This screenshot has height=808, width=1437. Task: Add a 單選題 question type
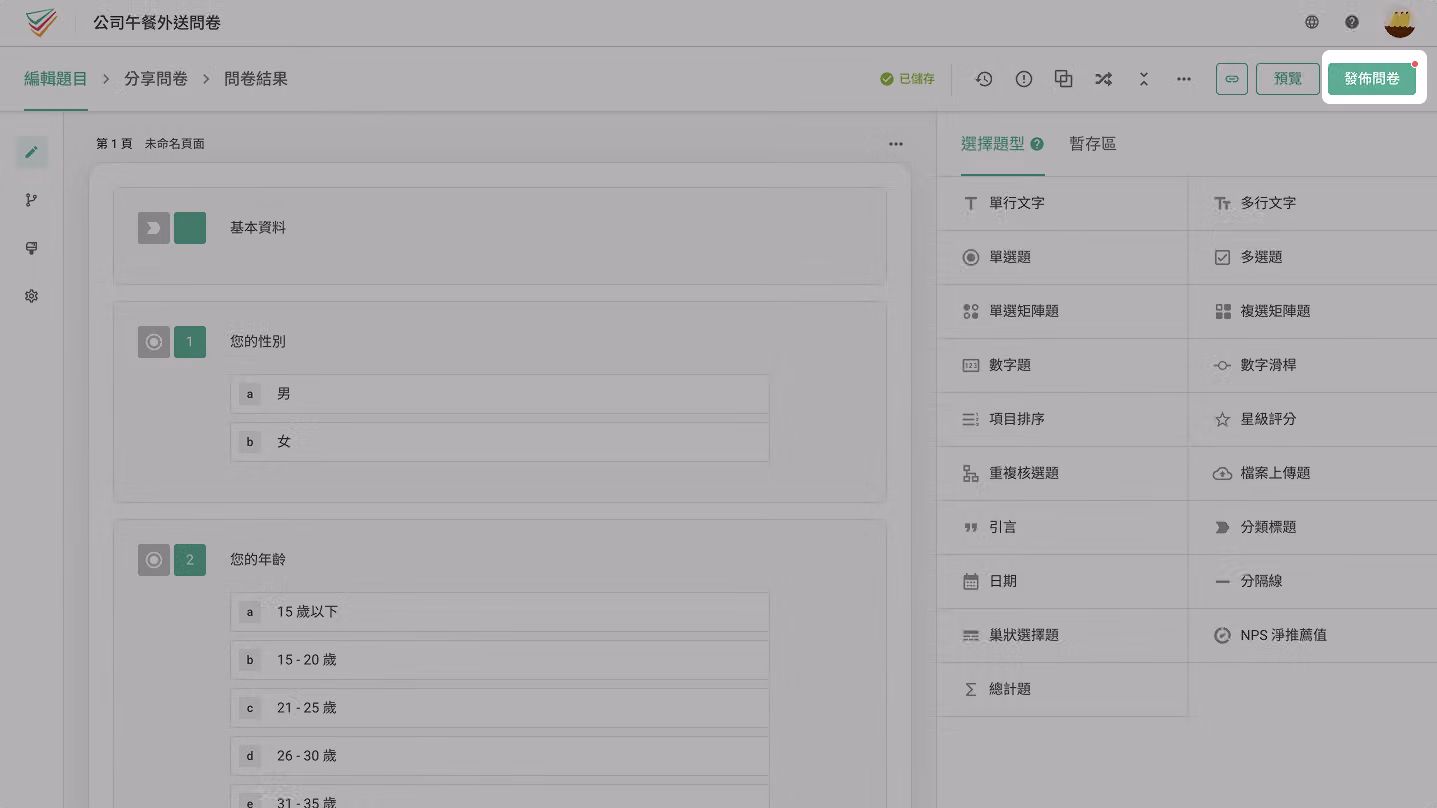(1062, 257)
